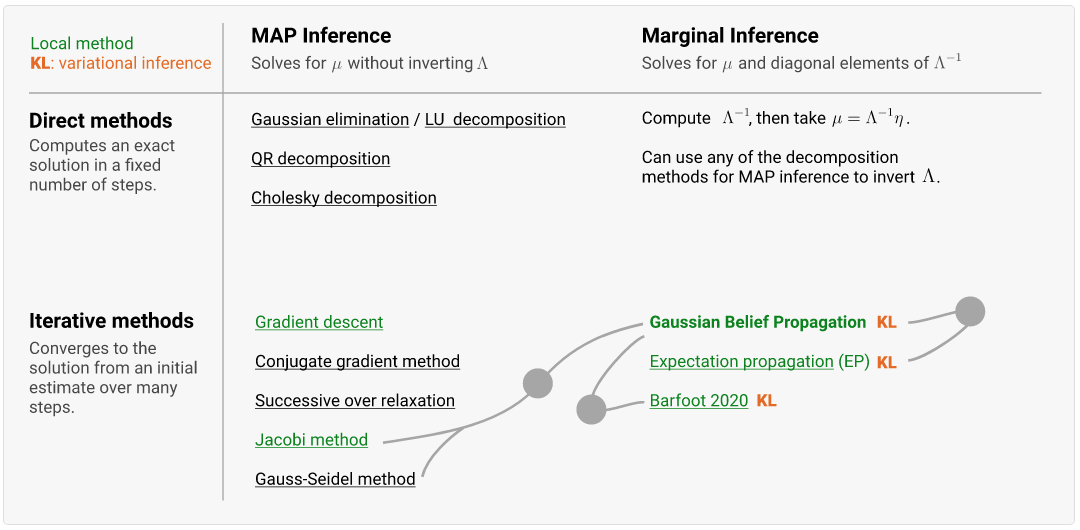Open the Gauss-Seidel method link
Screen dimensions: 1080x530
(x=335, y=478)
